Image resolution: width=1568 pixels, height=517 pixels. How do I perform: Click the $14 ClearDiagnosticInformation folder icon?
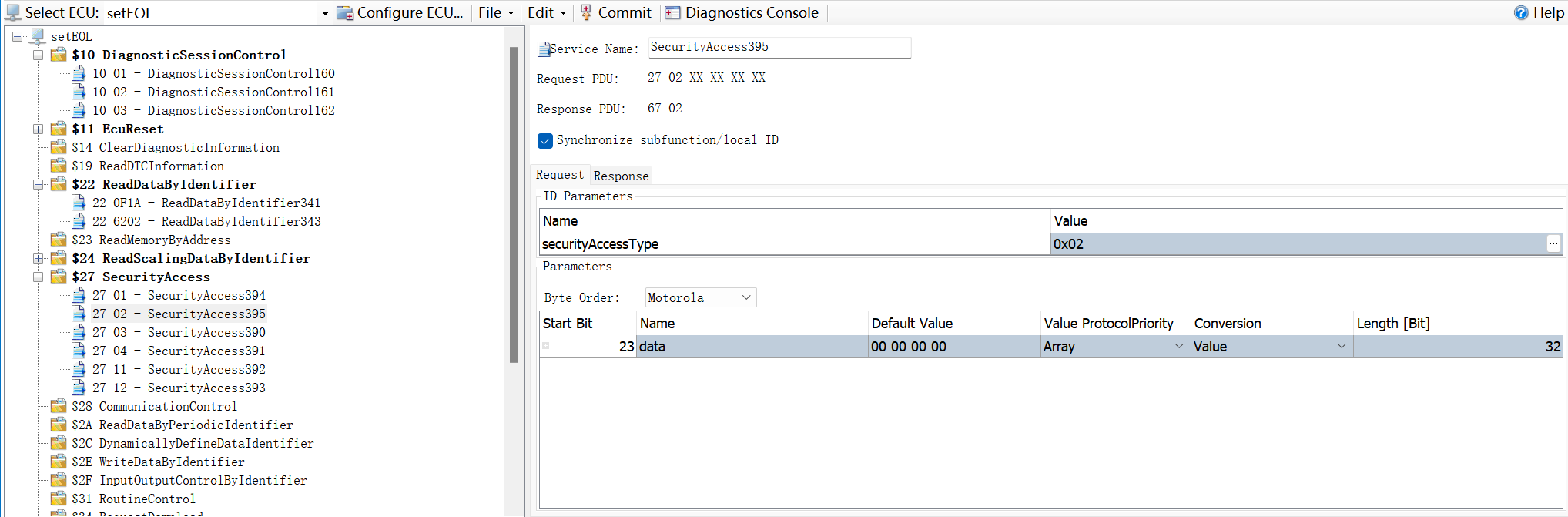point(59,147)
